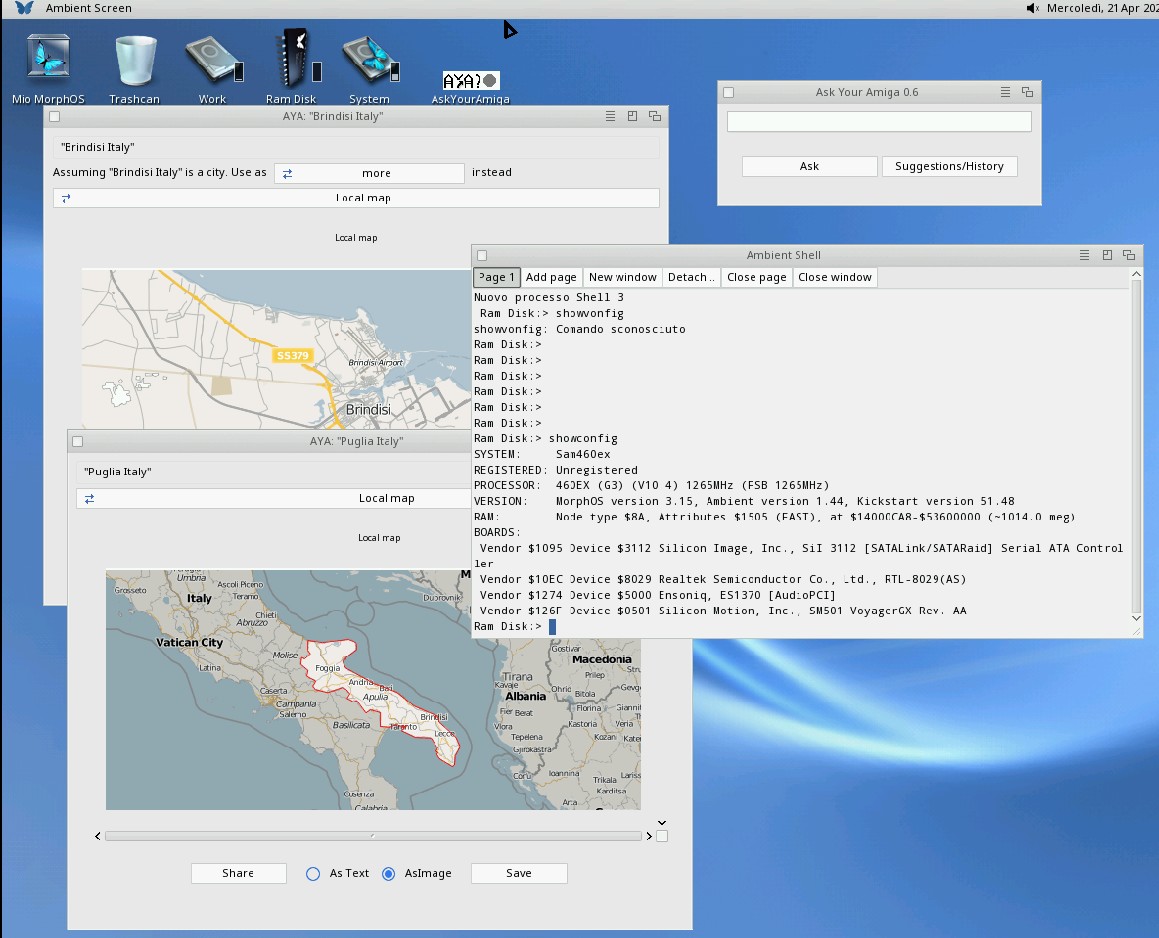Image resolution: width=1159 pixels, height=938 pixels.
Task: Click the Suggestions/History button
Action: pos(949,166)
